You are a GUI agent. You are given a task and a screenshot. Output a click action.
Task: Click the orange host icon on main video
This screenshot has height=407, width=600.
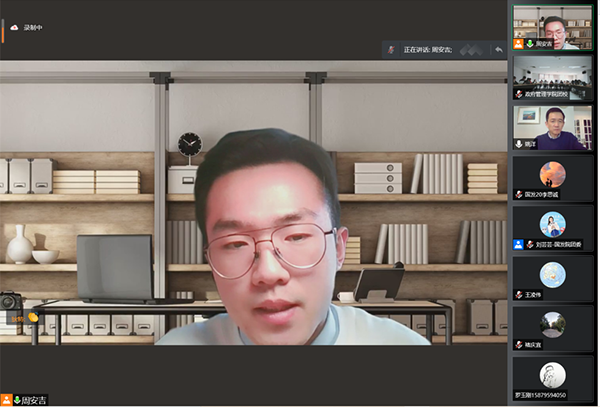click(6, 400)
